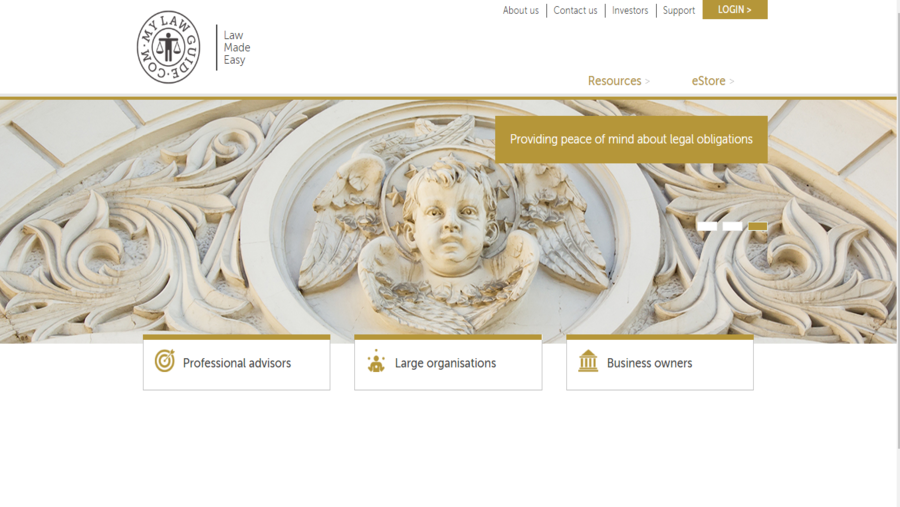900x507 pixels.
Task: Click the 'Providing peace of mind' banner caption
Action: pos(631,140)
